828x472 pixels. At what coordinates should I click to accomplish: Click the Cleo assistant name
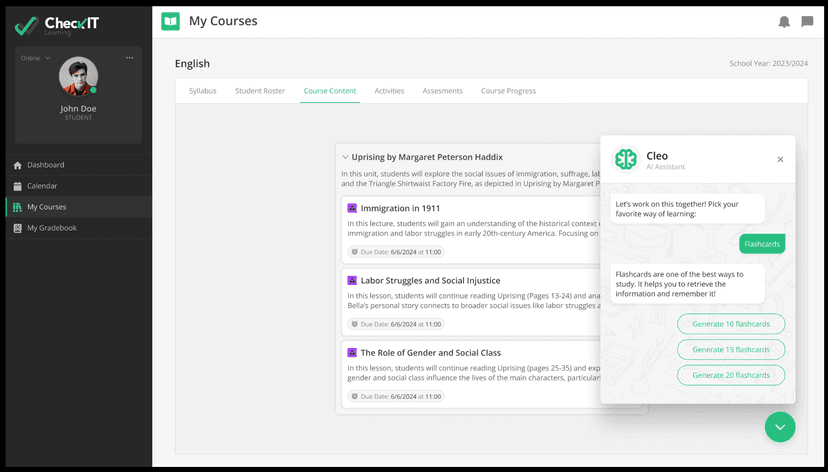click(657, 156)
